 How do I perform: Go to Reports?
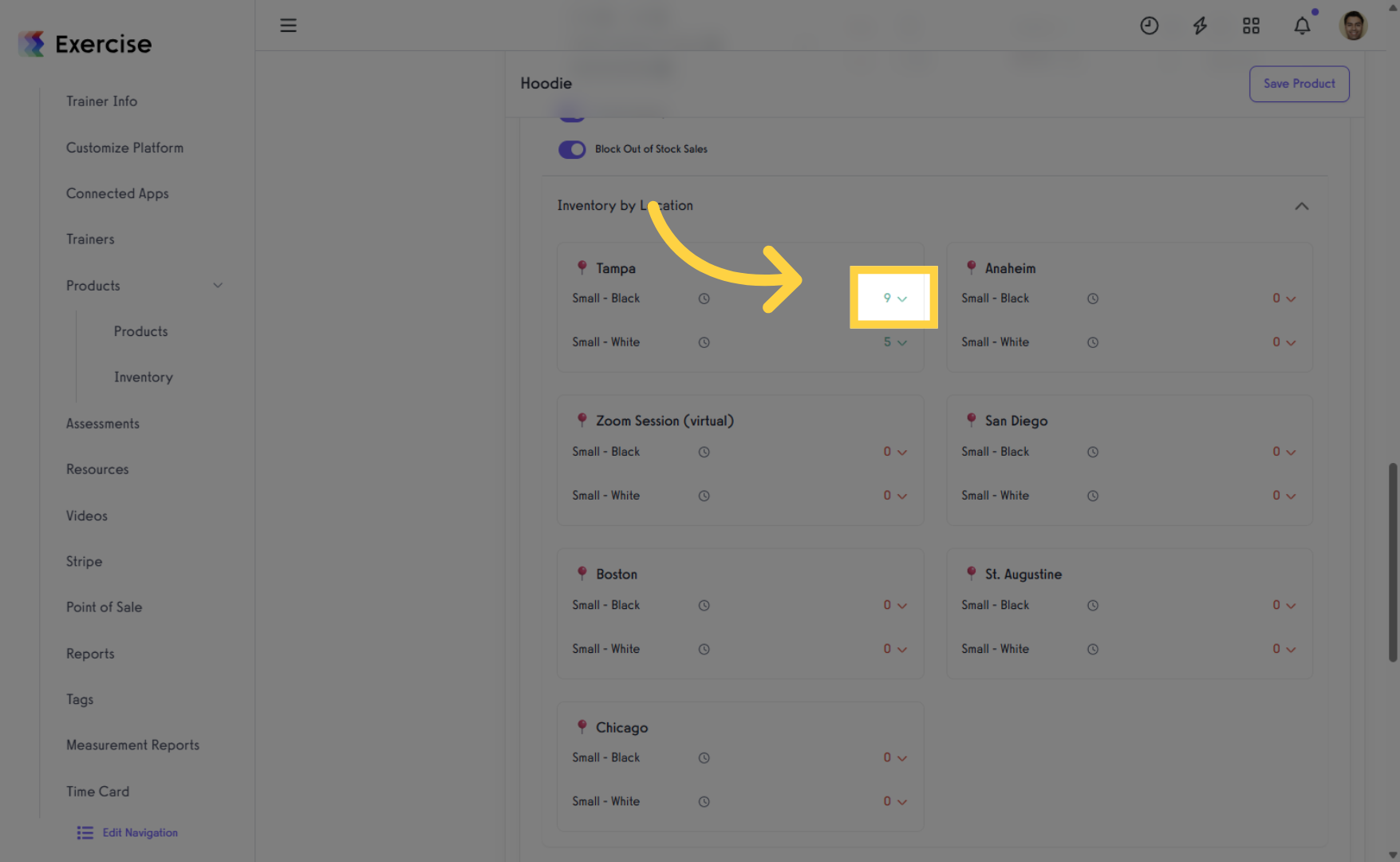tap(90, 654)
